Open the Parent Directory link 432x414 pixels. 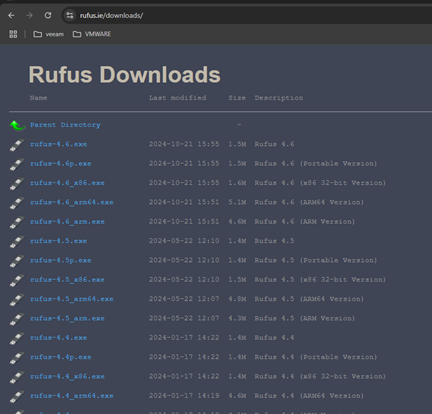tap(65, 125)
